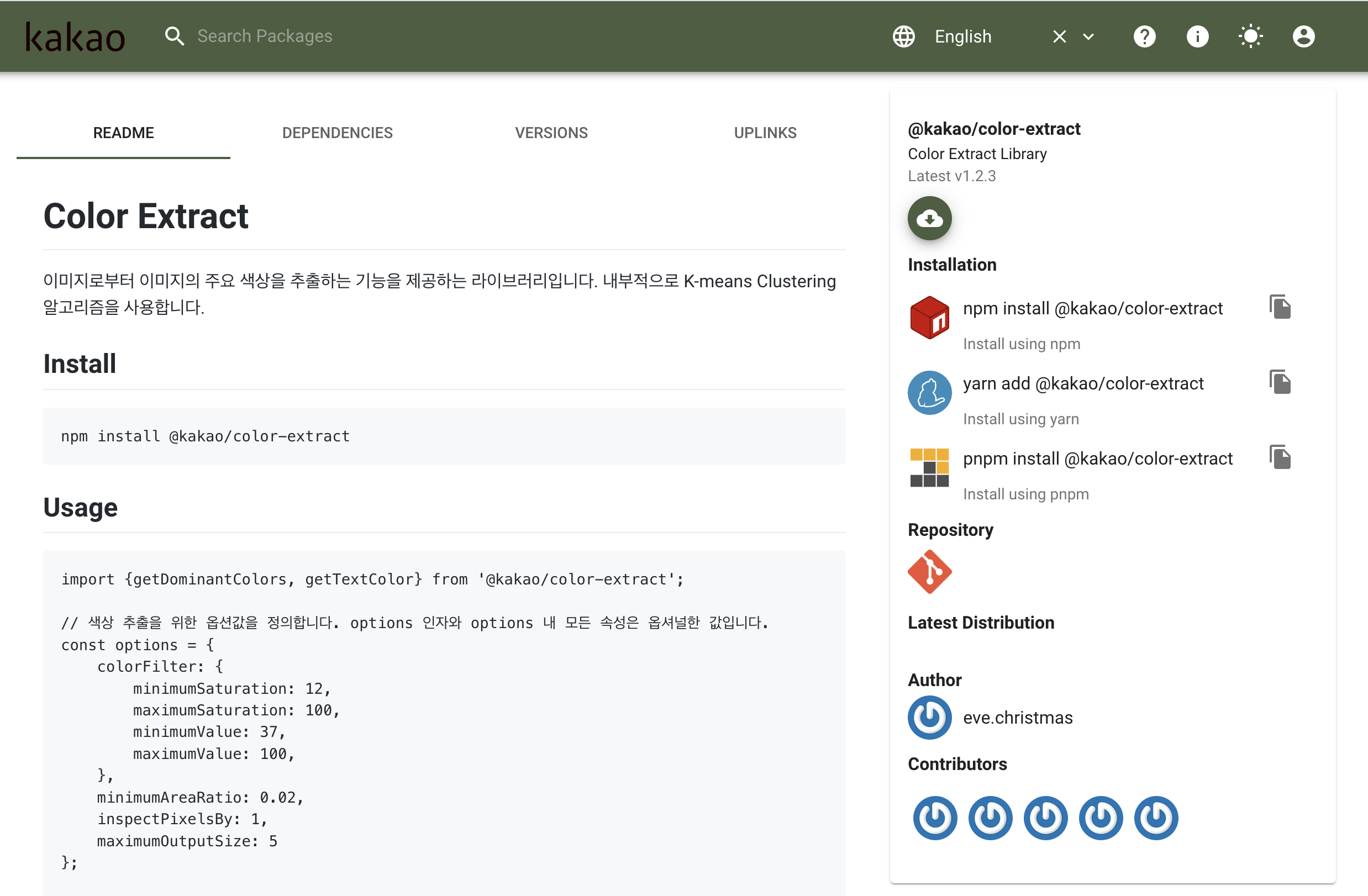Click the 'minimumAreaRatio: 0.02,' code line
The height and width of the screenshot is (896, 1368).
coord(200,797)
